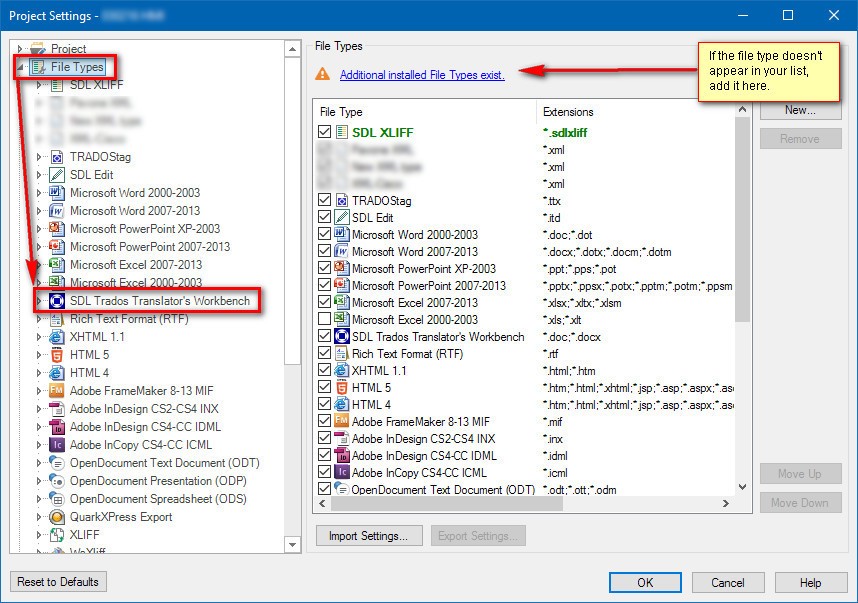
Task: Click the File Types tree node icon
Action: [x=38, y=67]
